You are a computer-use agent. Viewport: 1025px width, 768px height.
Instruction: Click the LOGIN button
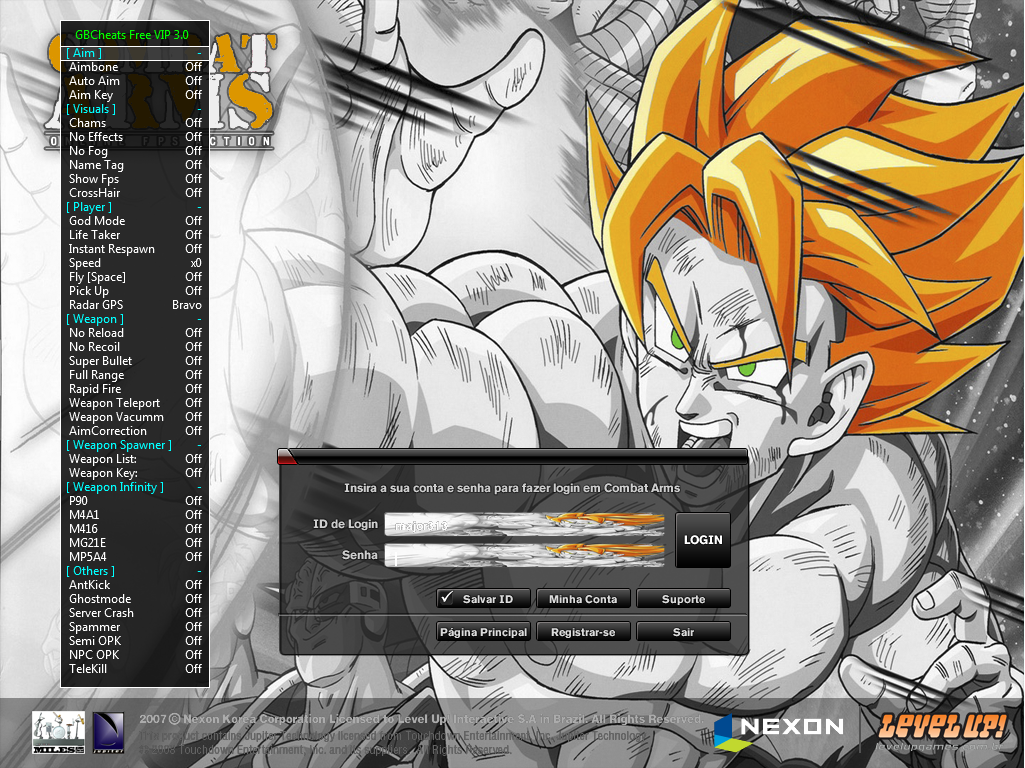[x=703, y=540]
